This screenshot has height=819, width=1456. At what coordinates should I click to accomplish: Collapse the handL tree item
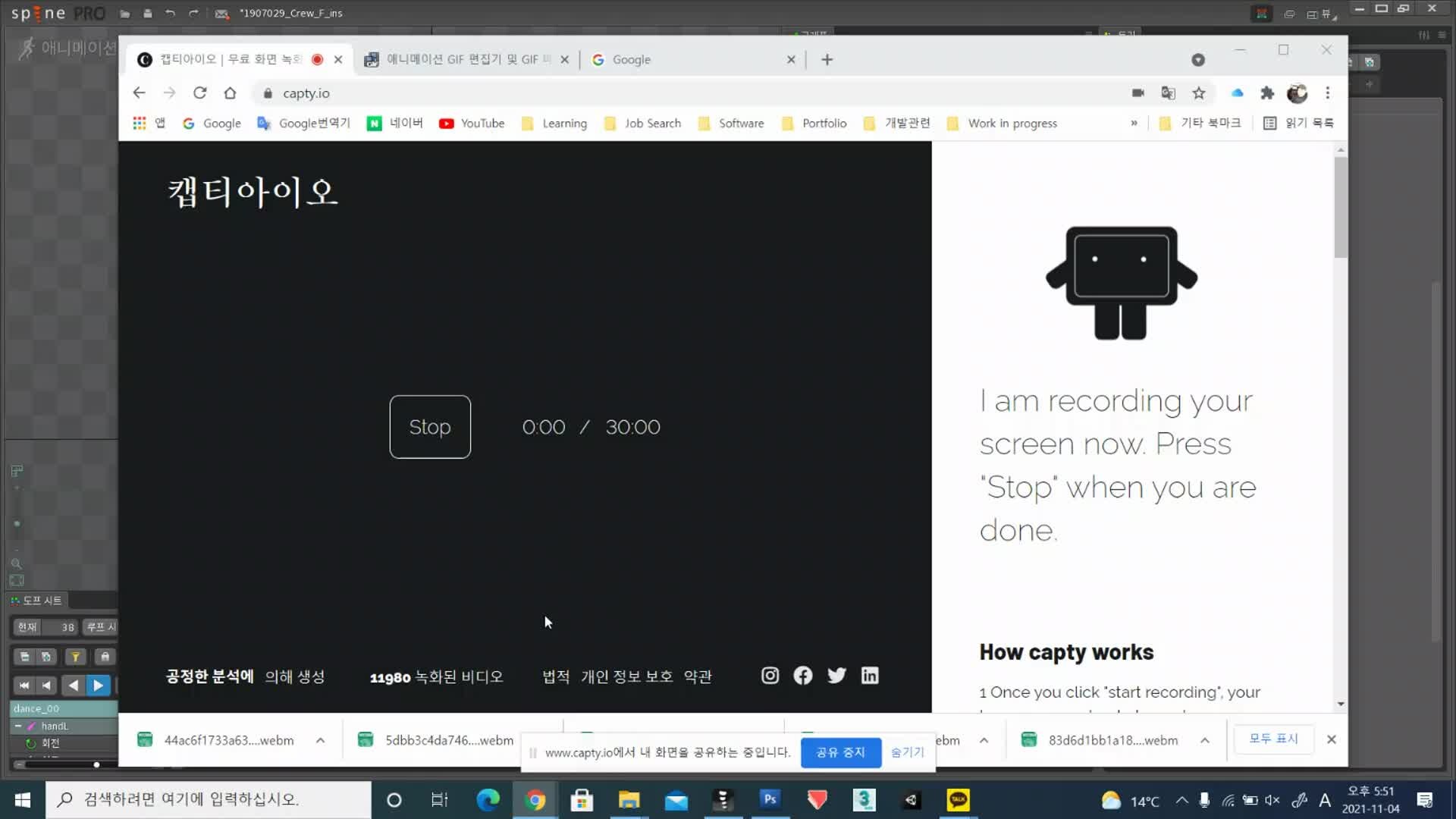coord(17,726)
